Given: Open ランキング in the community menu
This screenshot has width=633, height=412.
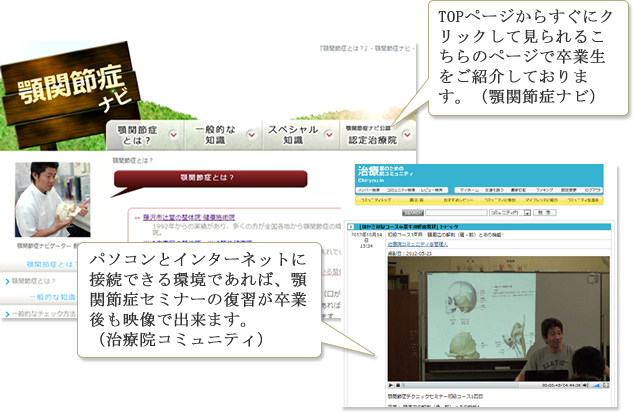Looking at the screenshot, I should [545, 190].
